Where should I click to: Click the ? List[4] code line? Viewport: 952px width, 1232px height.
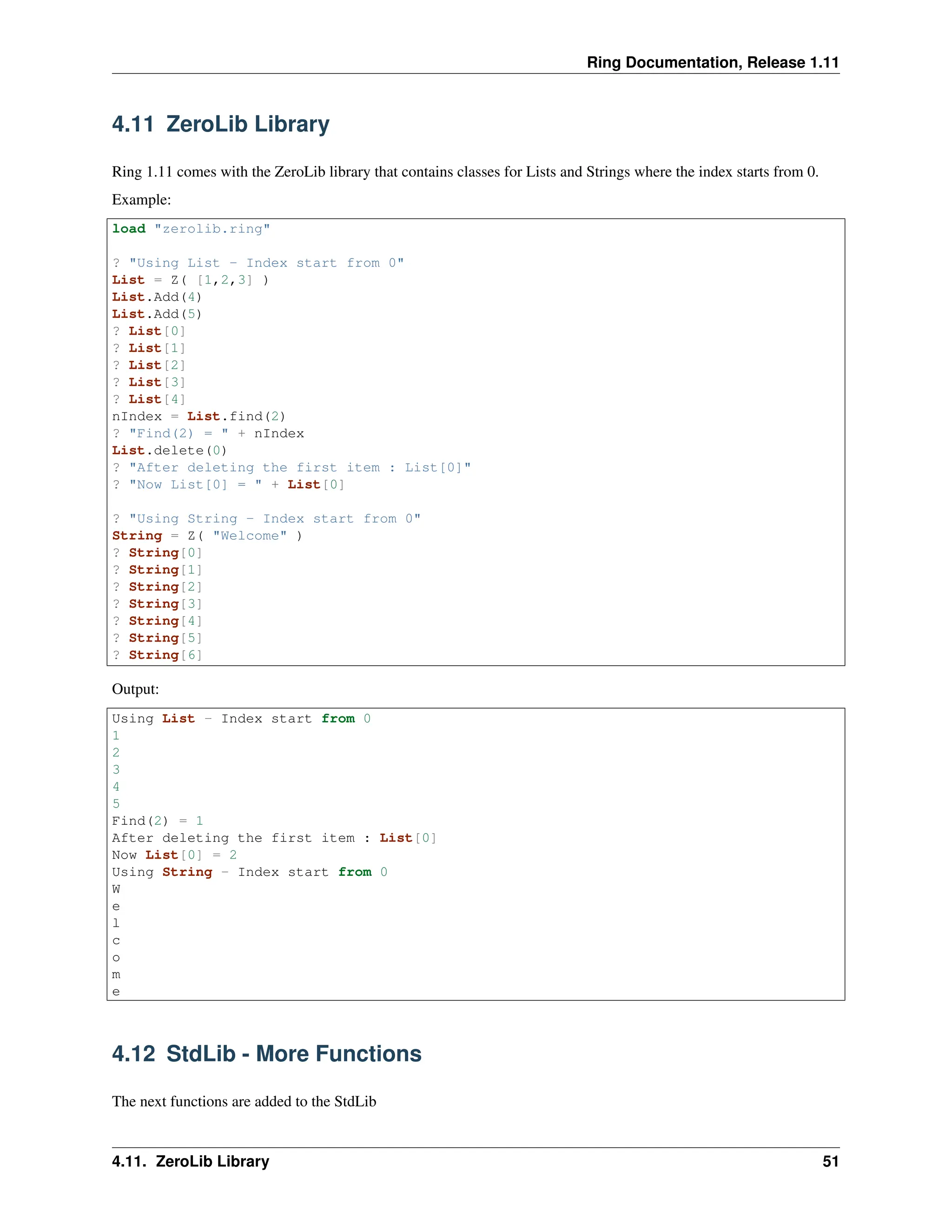pos(148,399)
